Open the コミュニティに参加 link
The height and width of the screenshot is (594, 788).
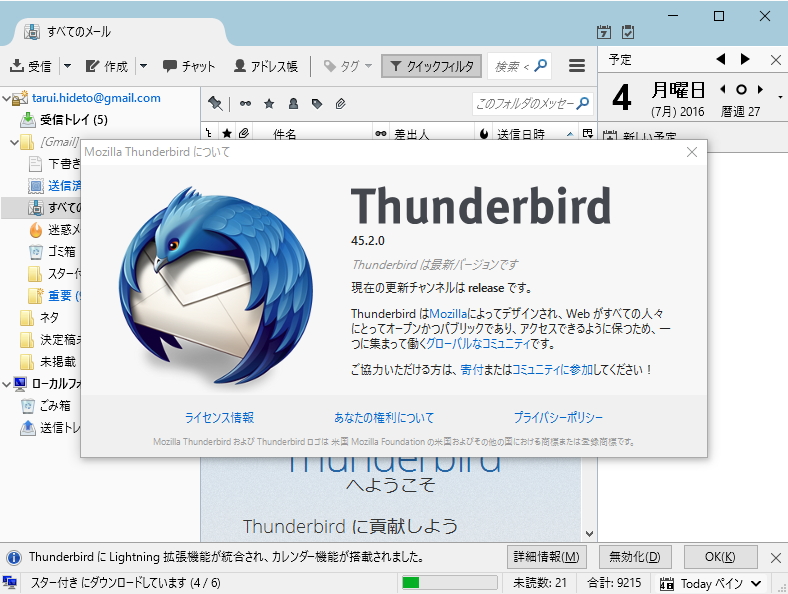(x=553, y=370)
